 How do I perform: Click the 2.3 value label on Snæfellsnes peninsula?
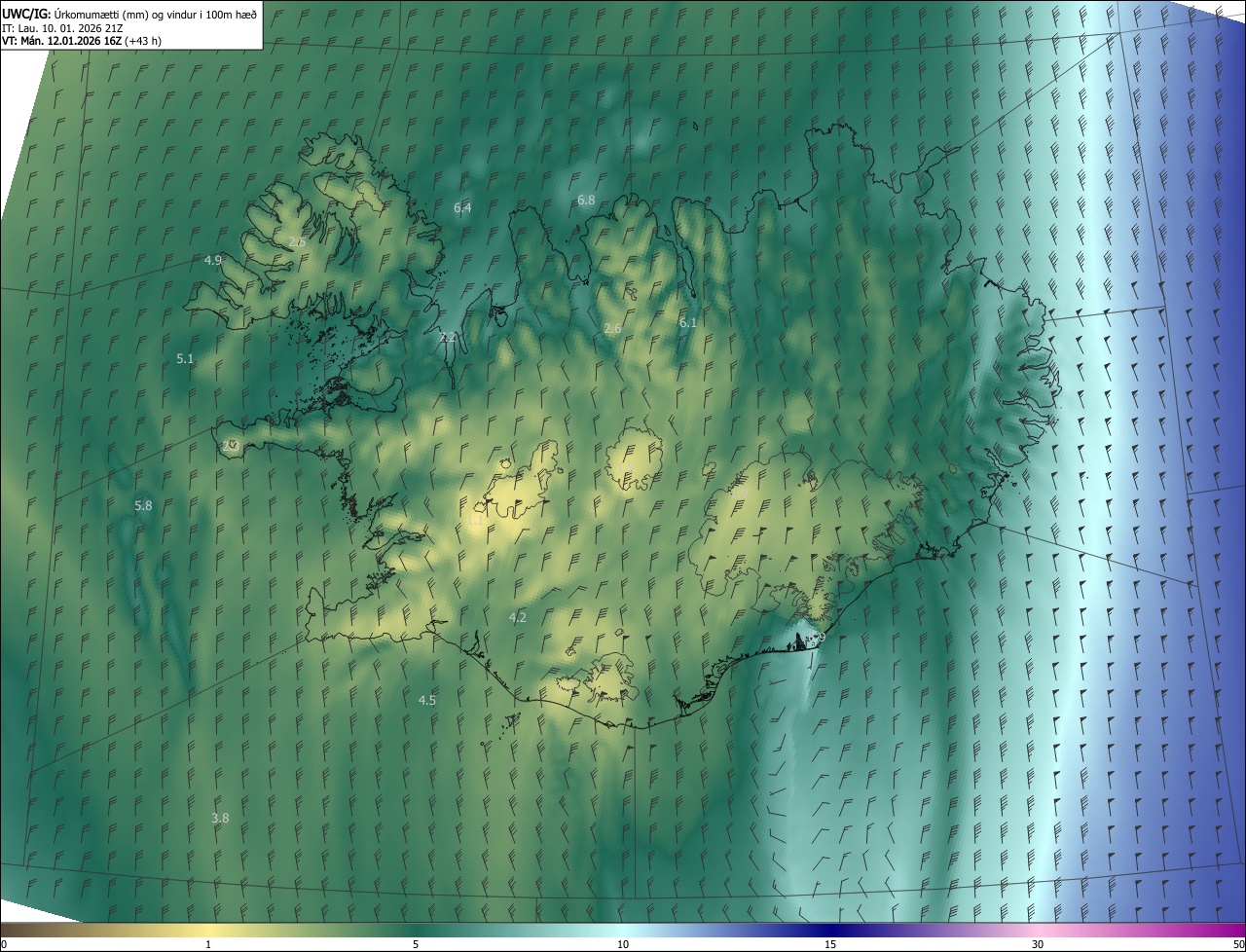coord(231,445)
